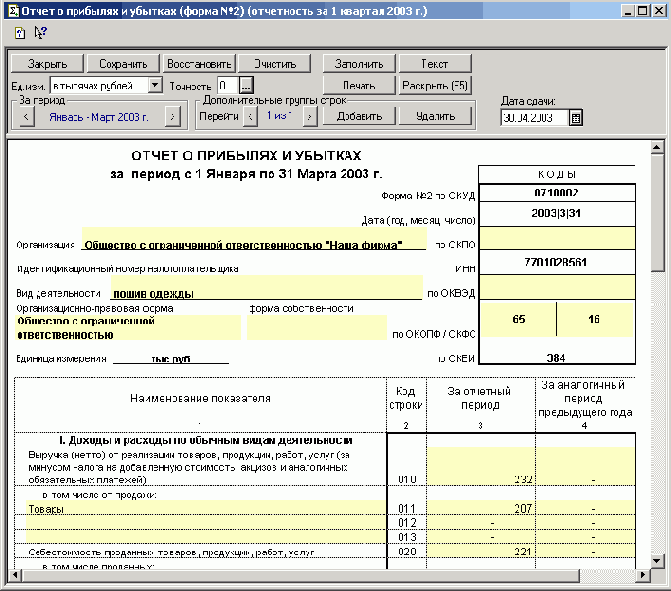Select the 'пошив одежды' activity field

click(x=266, y=288)
